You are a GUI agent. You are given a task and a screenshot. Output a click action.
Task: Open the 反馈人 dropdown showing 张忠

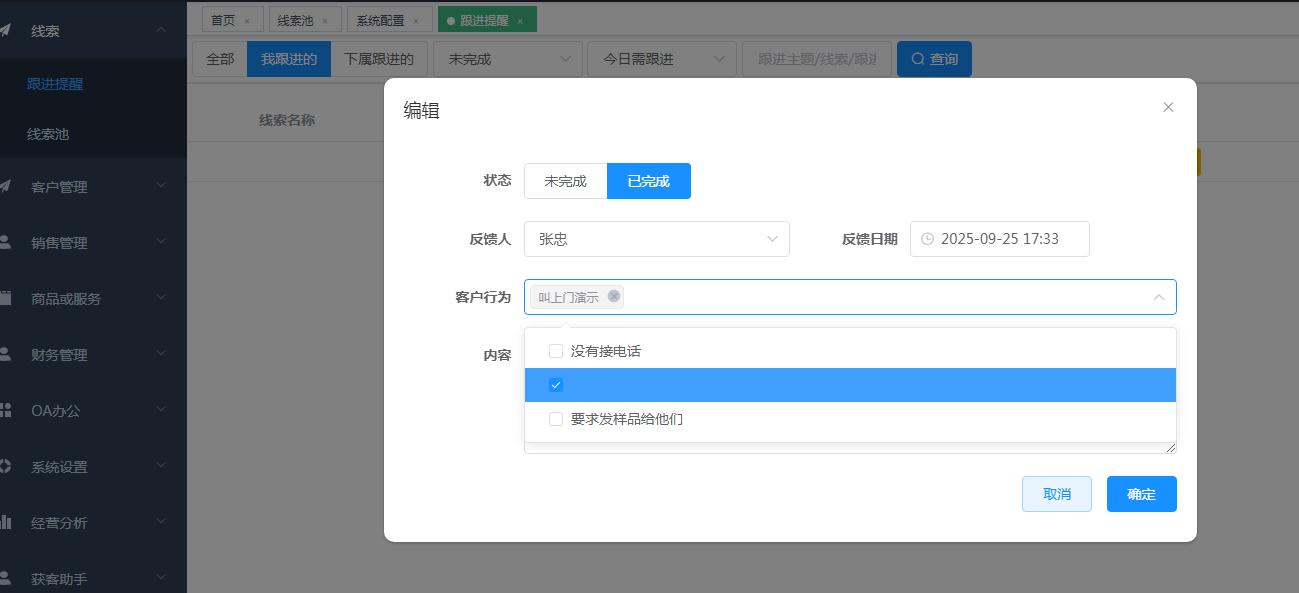pyautogui.click(x=656, y=239)
